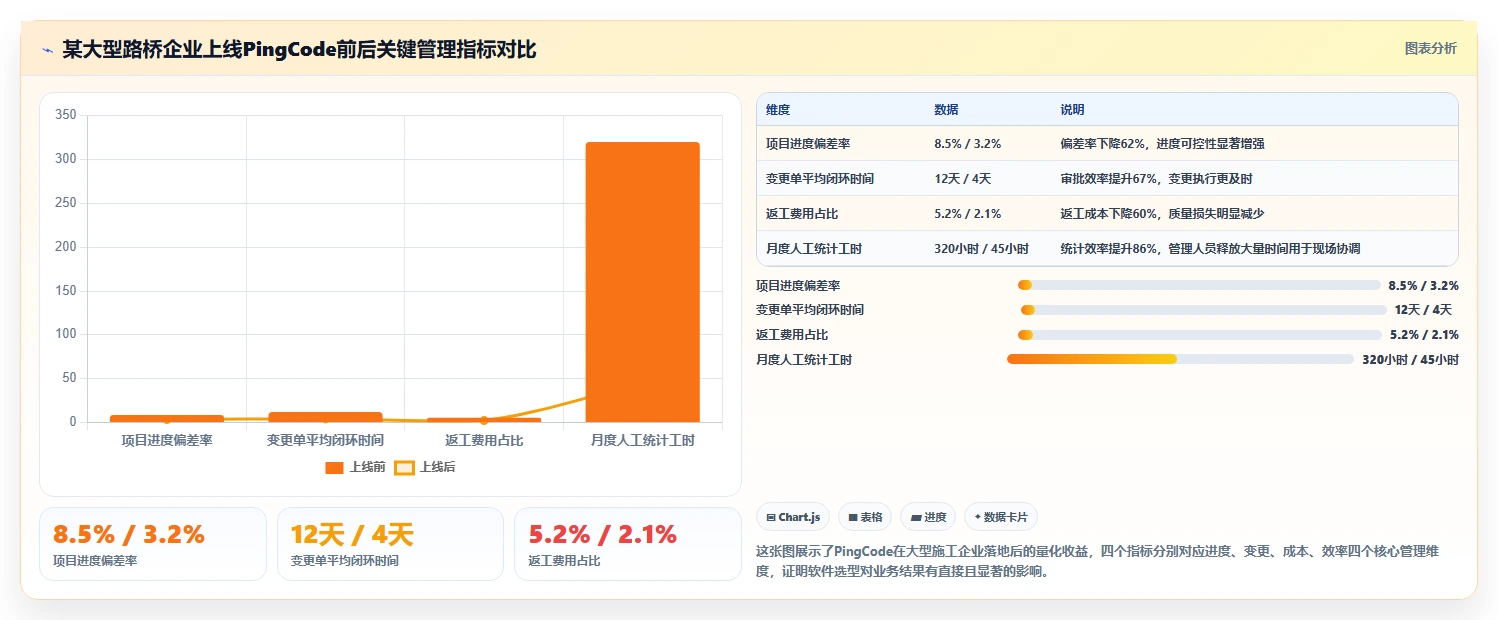Open the 8.5% / 3.2% data card
The width and height of the screenshot is (1498, 620).
[153, 544]
